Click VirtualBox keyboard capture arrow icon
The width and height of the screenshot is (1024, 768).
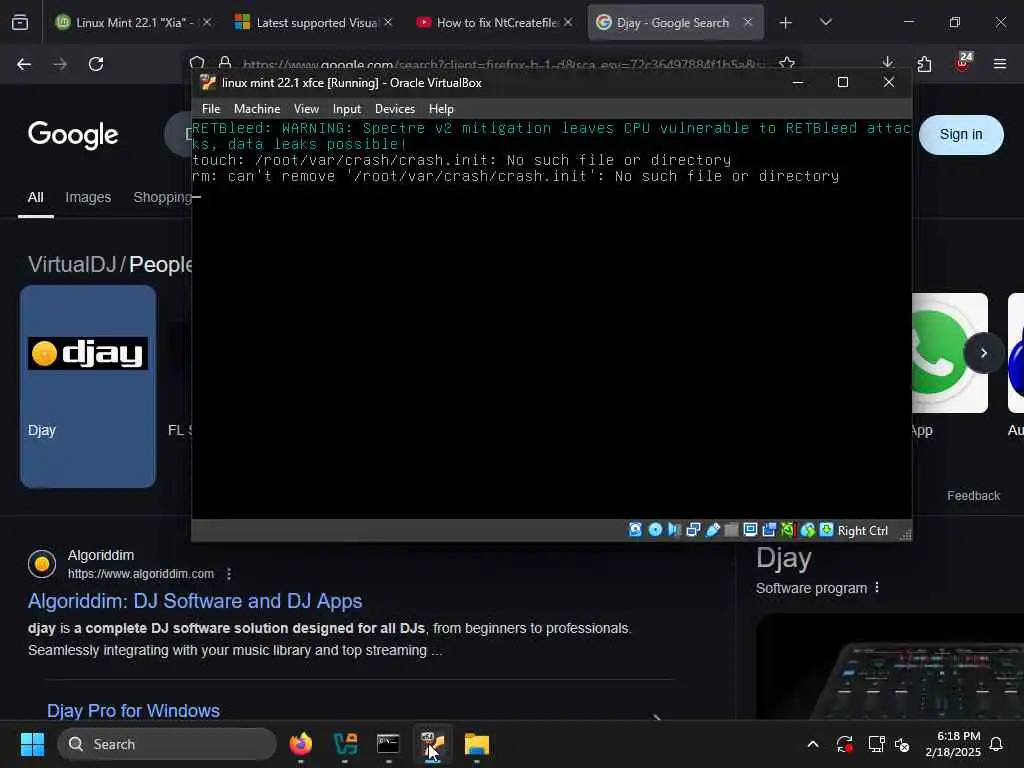(x=827, y=530)
